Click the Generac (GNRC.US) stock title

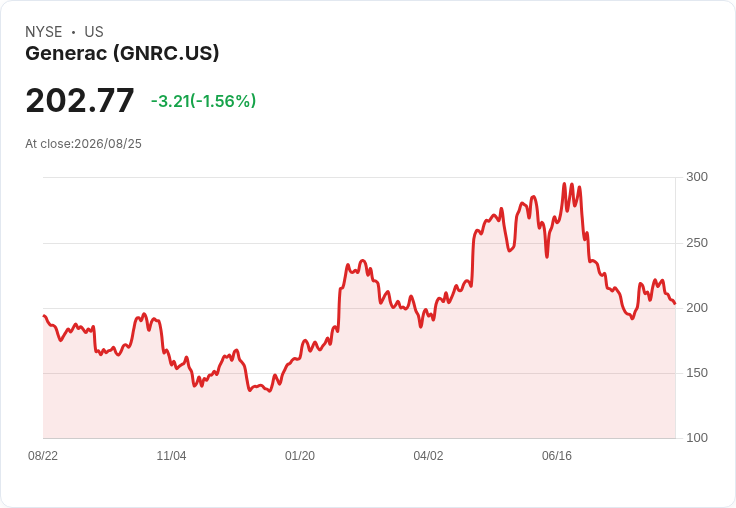coord(122,53)
